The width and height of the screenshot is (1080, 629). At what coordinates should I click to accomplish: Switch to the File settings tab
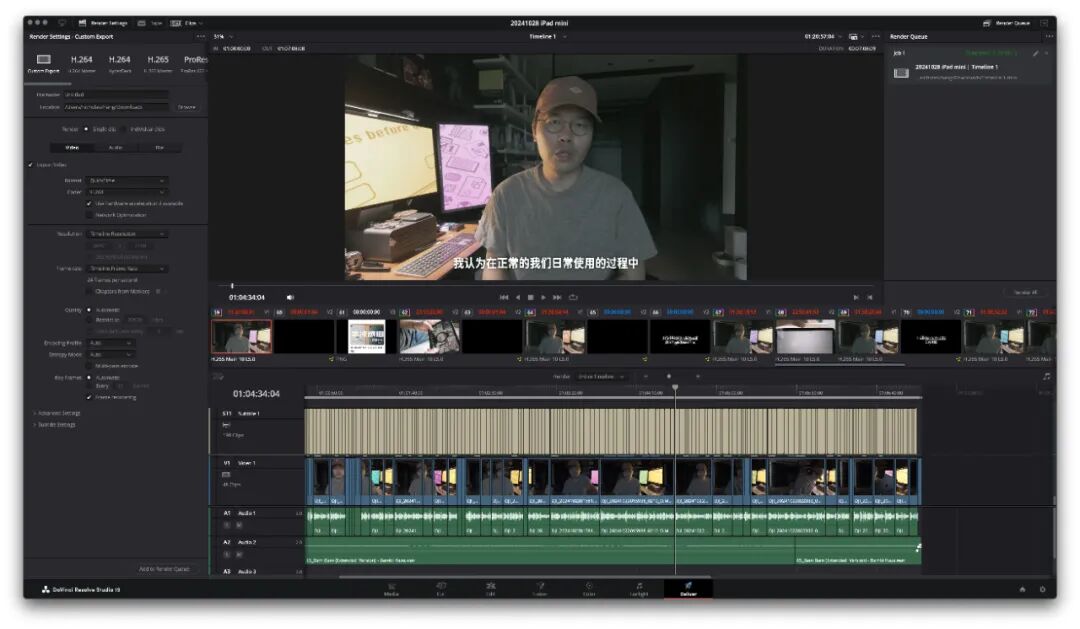coord(159,147)
